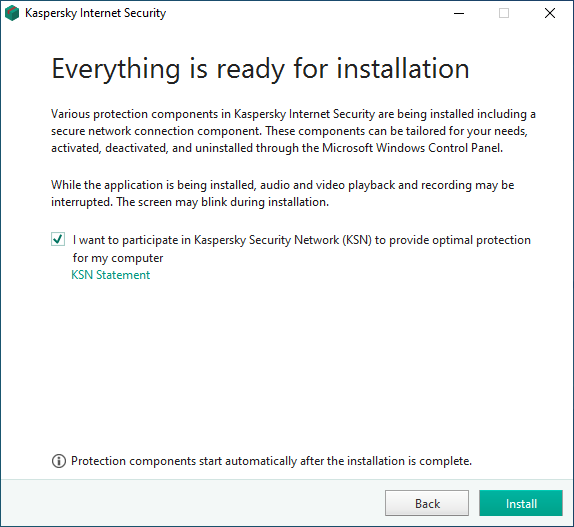This screenshot has width=574, height=527.
Task: Click the info circle icon near Protection components
Action: click(59, 461)
